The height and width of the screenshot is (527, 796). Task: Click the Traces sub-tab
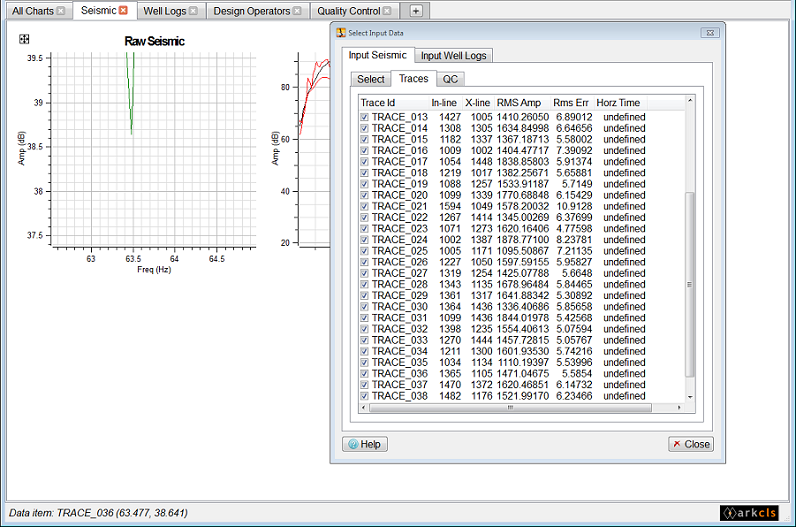click(x=413, y=78)
